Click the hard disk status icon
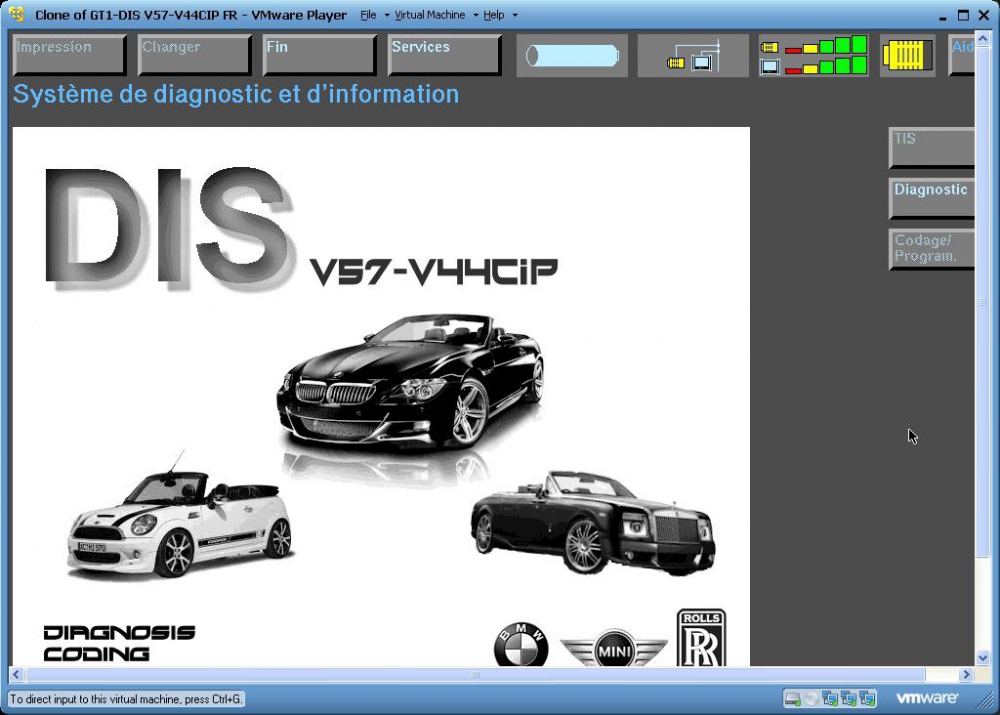Screen dimensions: 1000x715 792,699
